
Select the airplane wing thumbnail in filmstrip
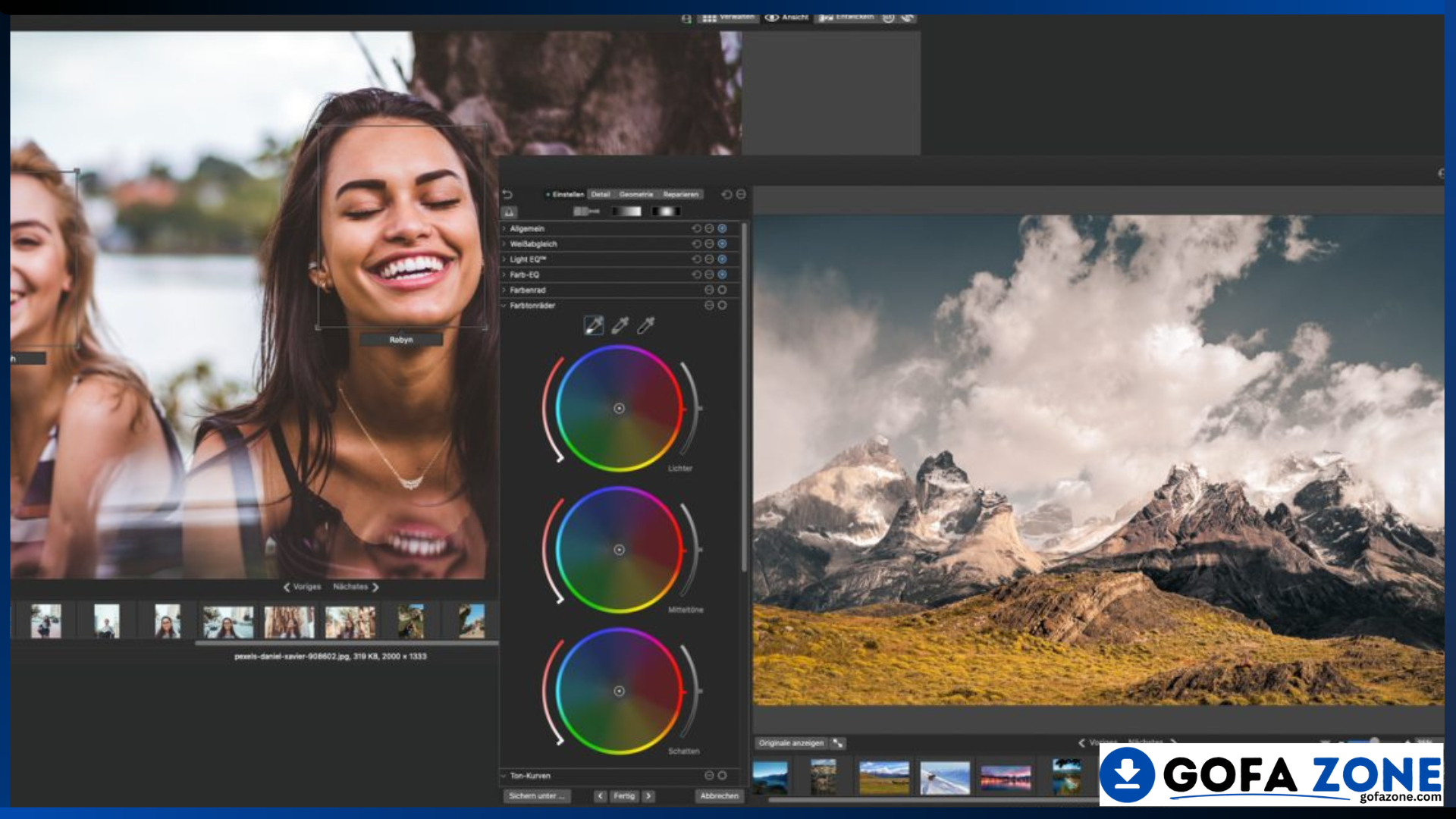click(x=944, y=777)
